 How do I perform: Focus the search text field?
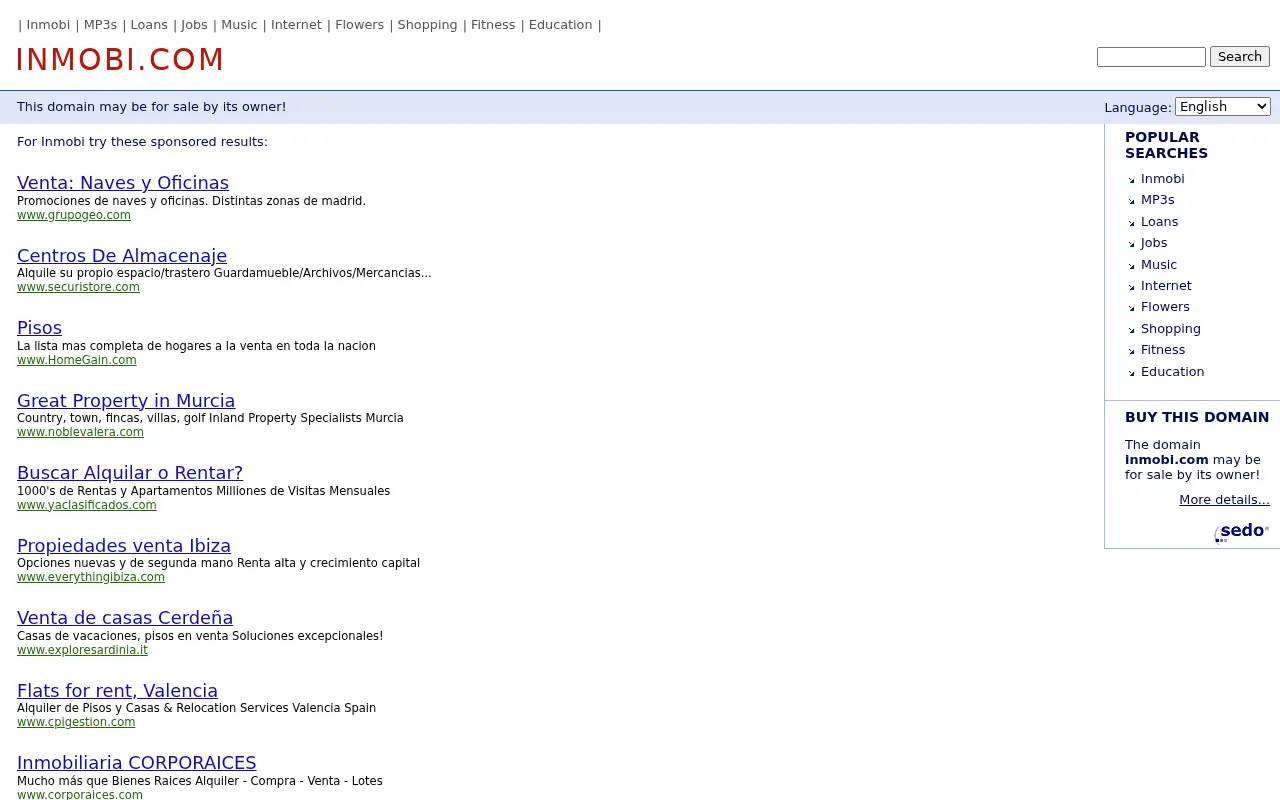pos(1151,57)
